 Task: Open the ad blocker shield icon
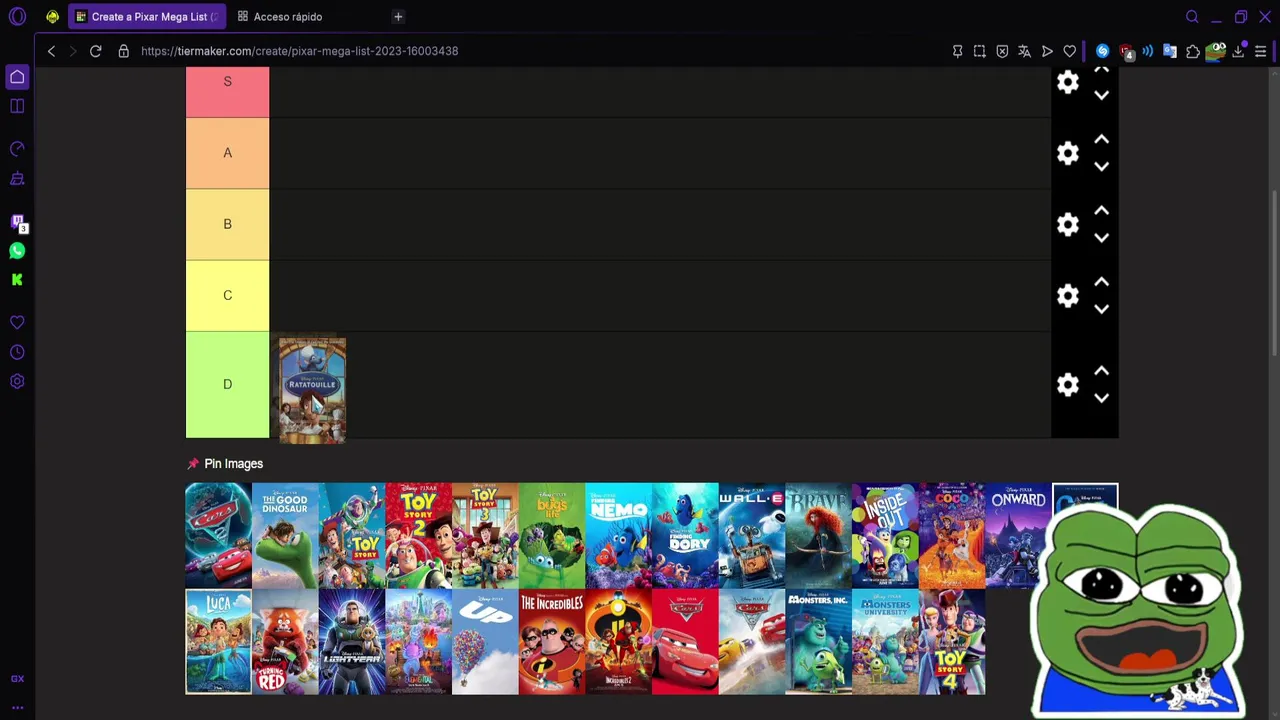[x=1002, y=51]
